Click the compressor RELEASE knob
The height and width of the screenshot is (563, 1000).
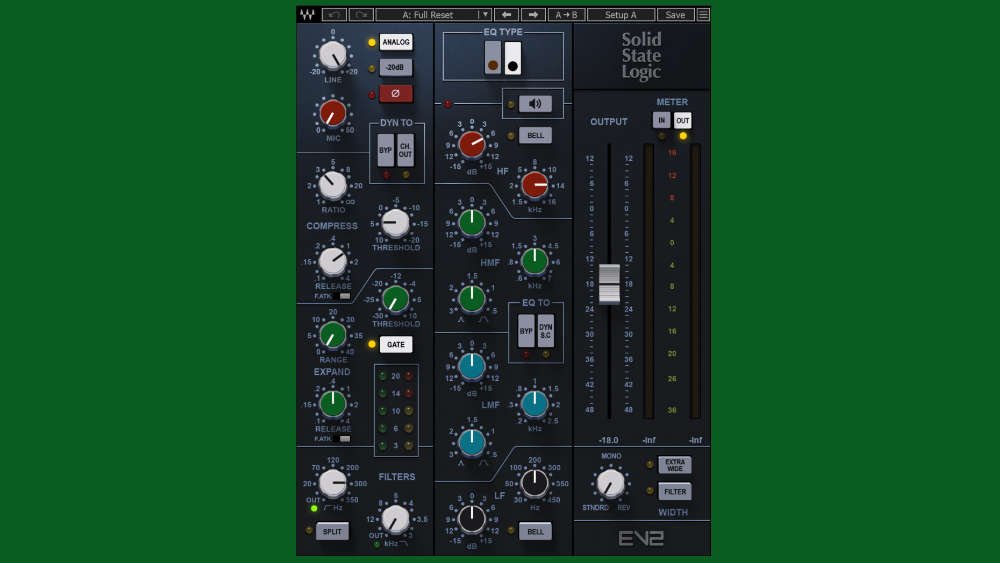pos(333,261)
